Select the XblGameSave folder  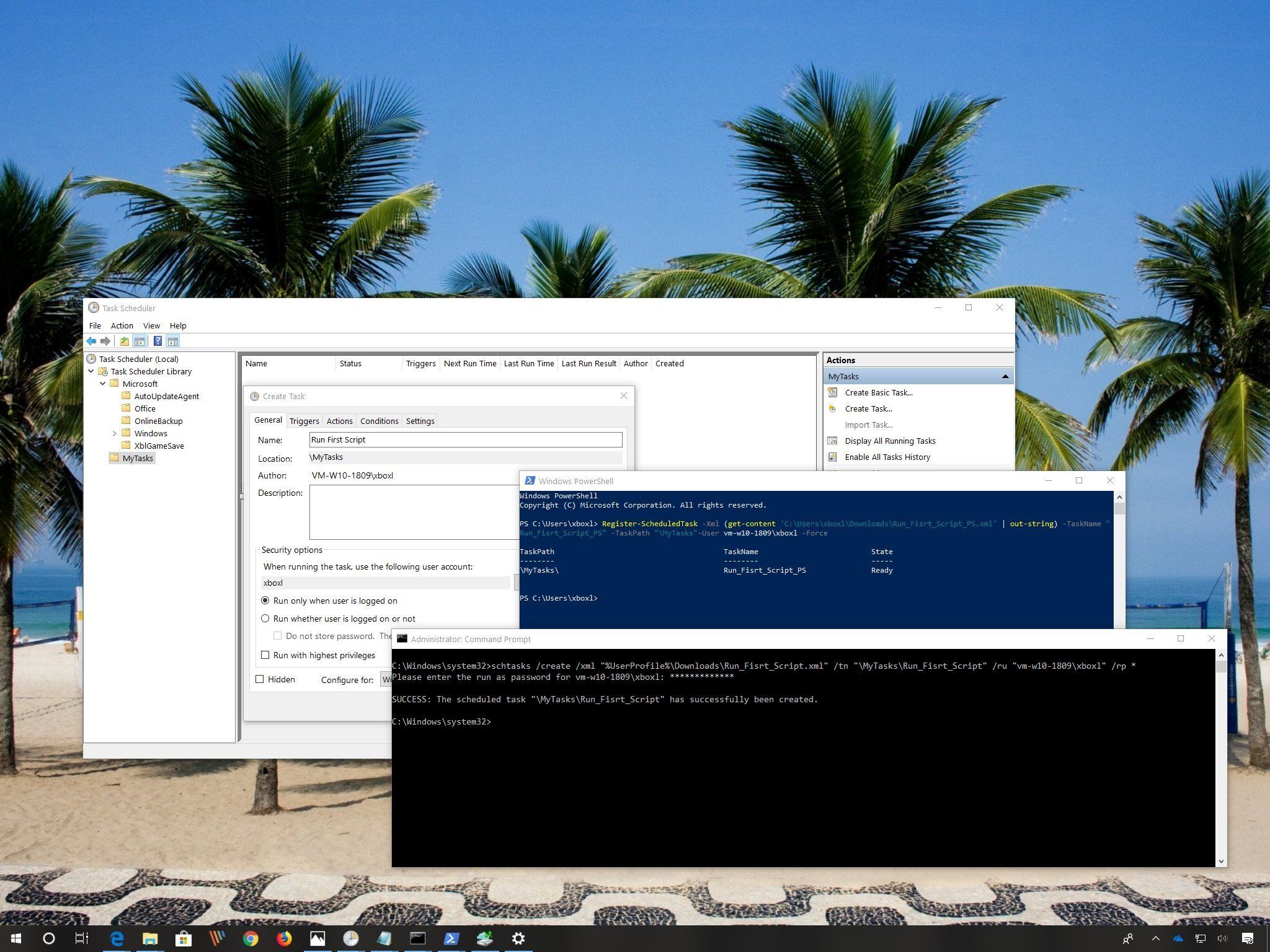click(159, 446)
